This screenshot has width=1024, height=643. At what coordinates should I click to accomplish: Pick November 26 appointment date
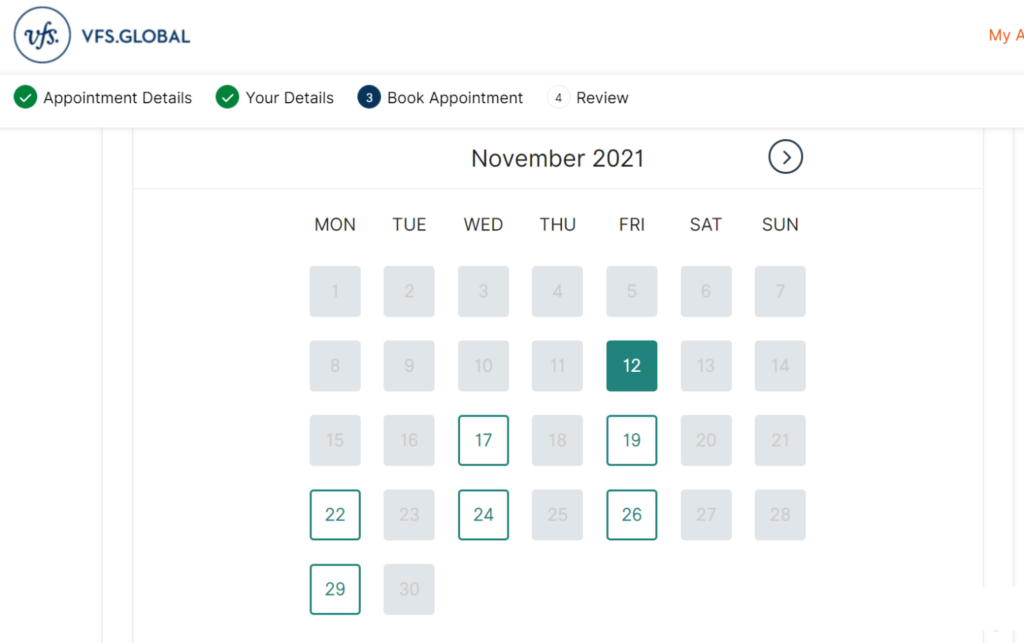coord(632,514)
